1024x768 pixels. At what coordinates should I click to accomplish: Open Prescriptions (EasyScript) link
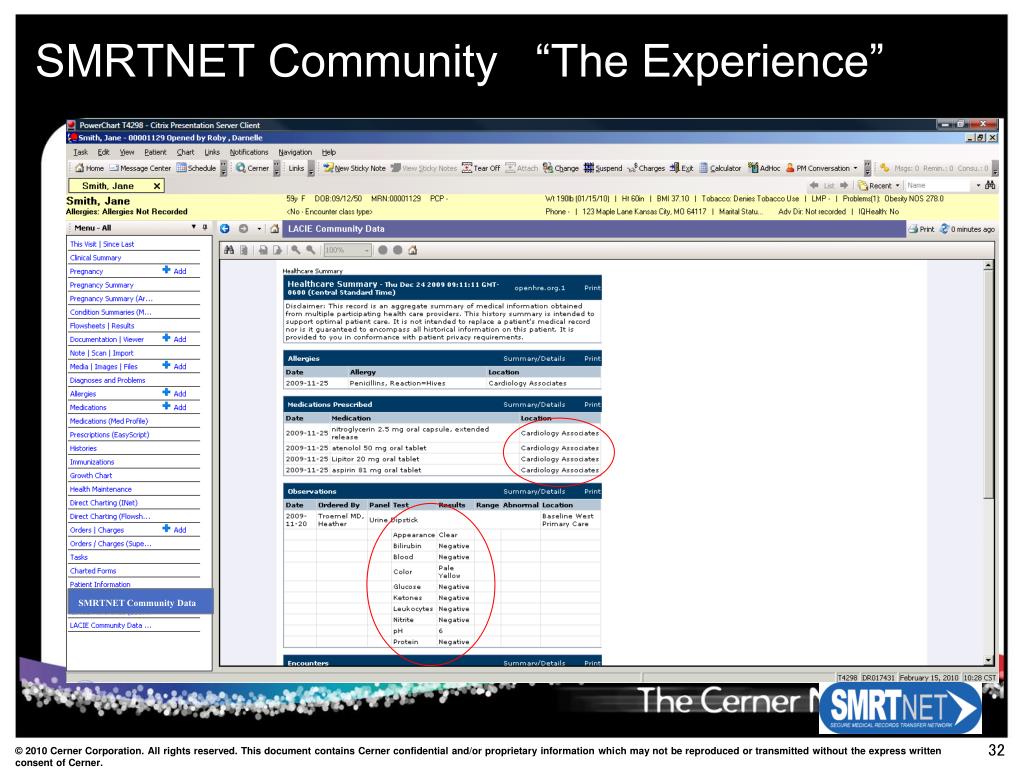pos(109,434)
